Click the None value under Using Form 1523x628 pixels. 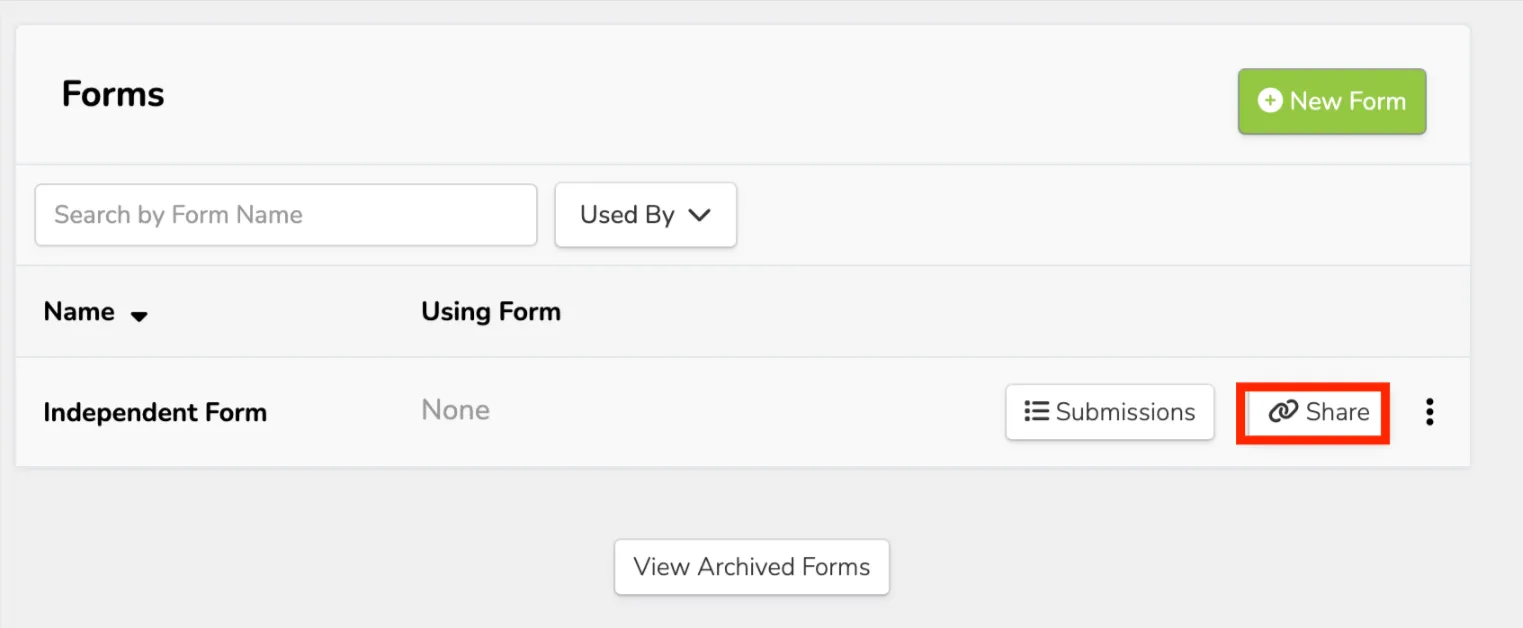(x=456, y=410)
